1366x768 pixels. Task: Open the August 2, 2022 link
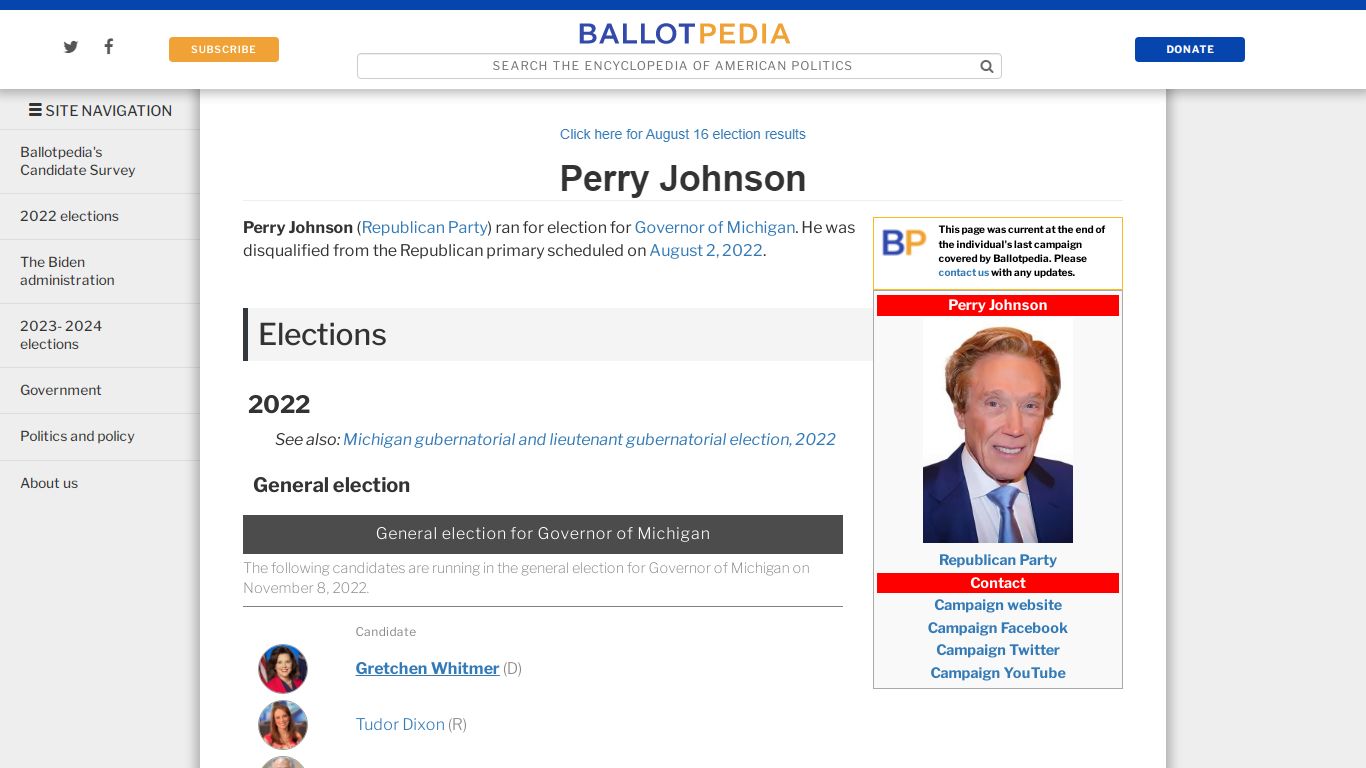[706, 250]
